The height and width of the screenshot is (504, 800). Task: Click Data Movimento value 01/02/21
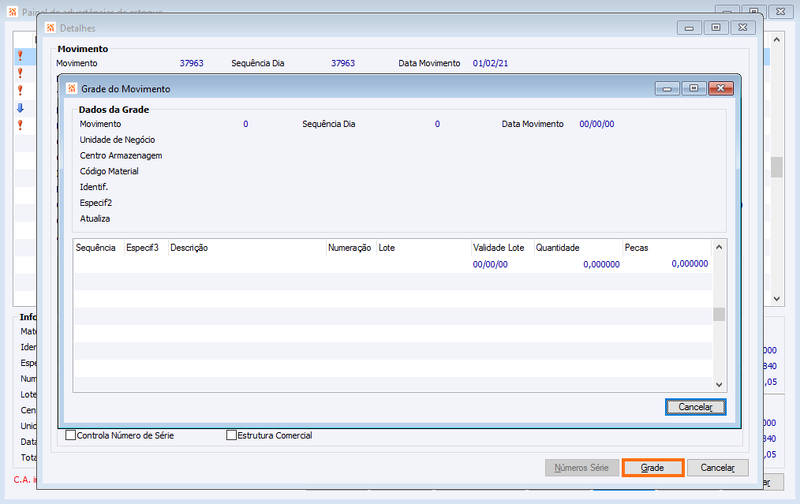490,63
